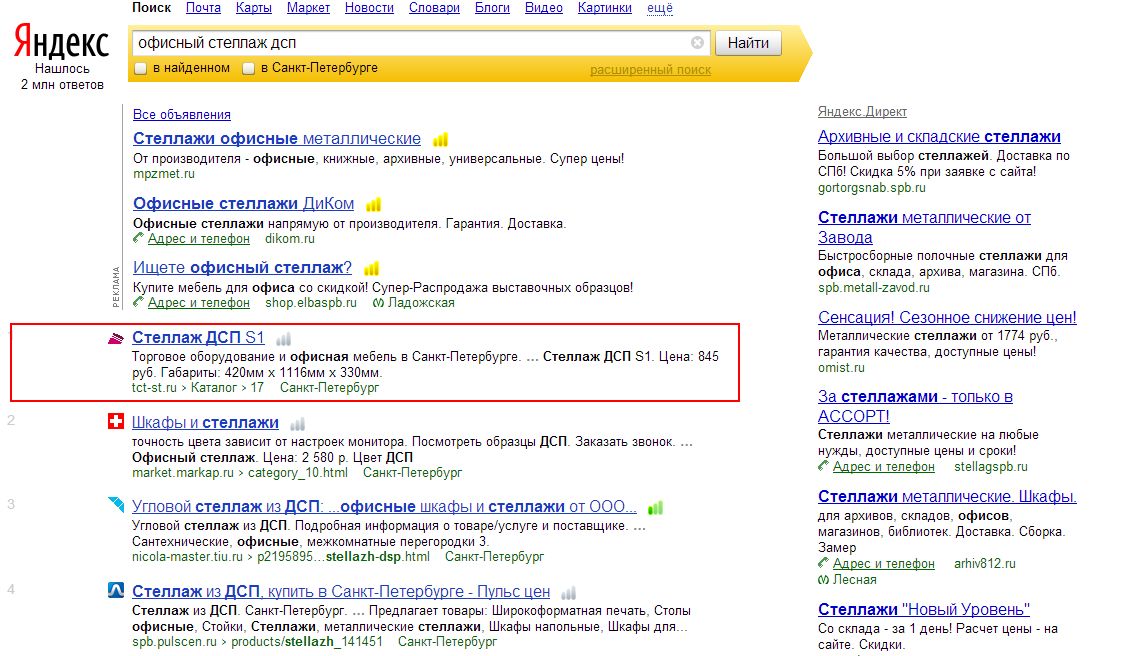
Task: Click the phone icon in the stellagspb.ru ad
Action: [824, 466]
